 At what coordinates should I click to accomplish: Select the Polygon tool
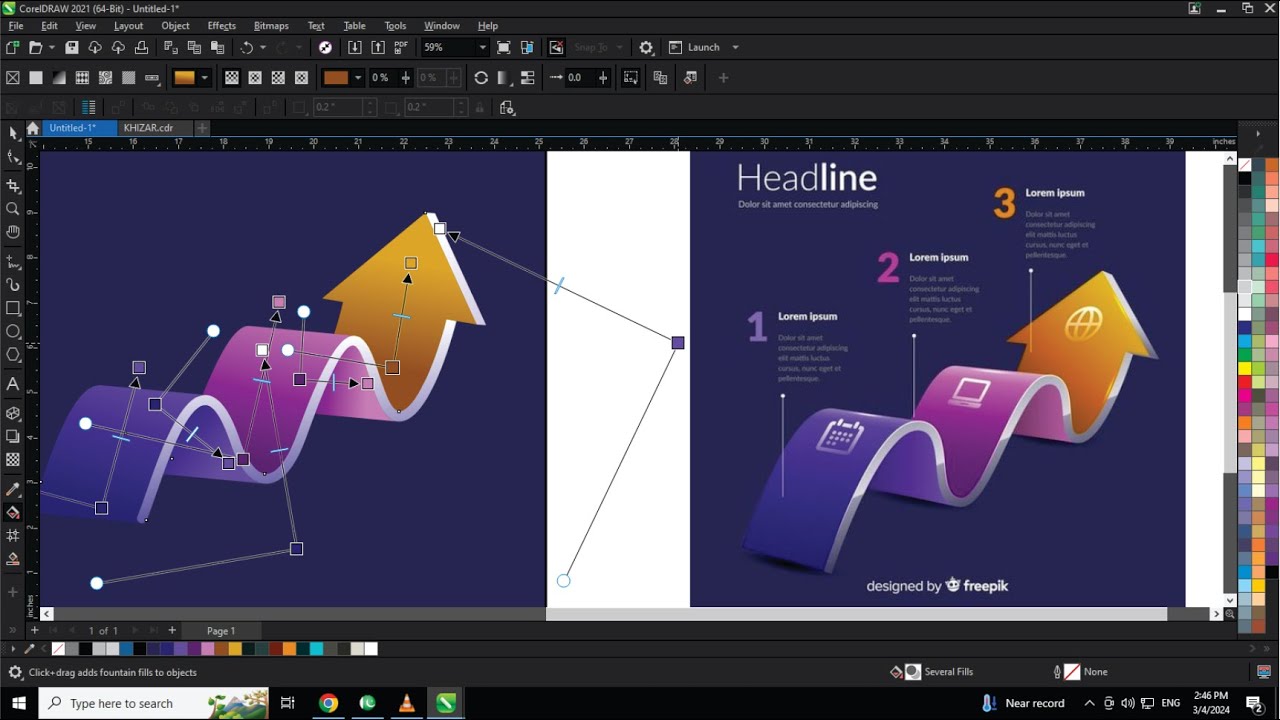click(13, 354)
